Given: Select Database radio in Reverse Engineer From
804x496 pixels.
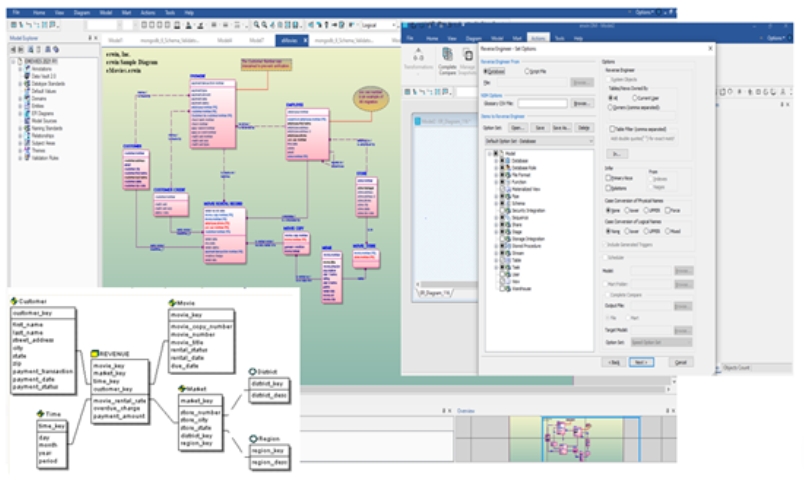Looking at the screenshot, I should [x=486, y=71].
